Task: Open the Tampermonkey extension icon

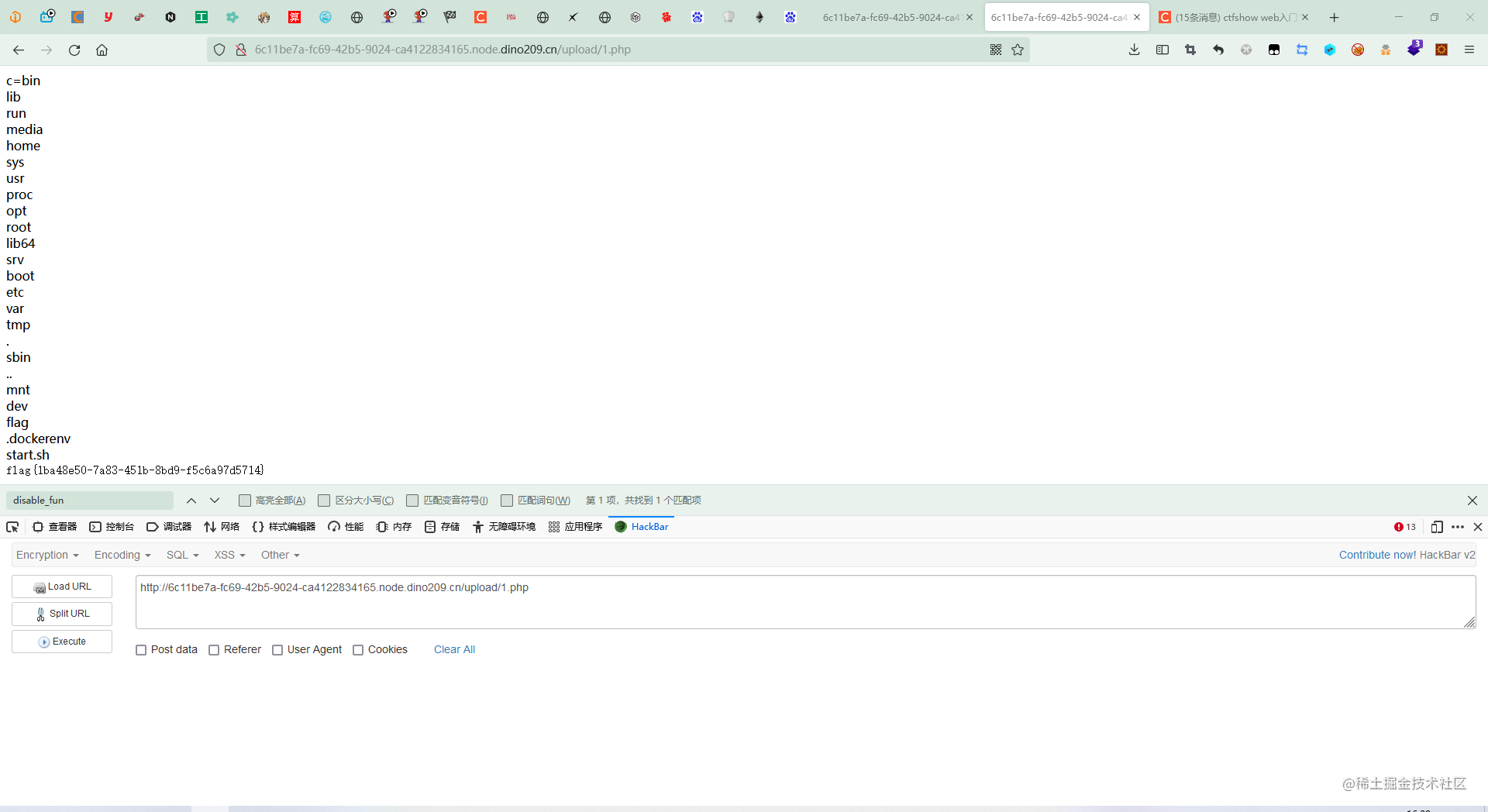Action: point(1274,50)
